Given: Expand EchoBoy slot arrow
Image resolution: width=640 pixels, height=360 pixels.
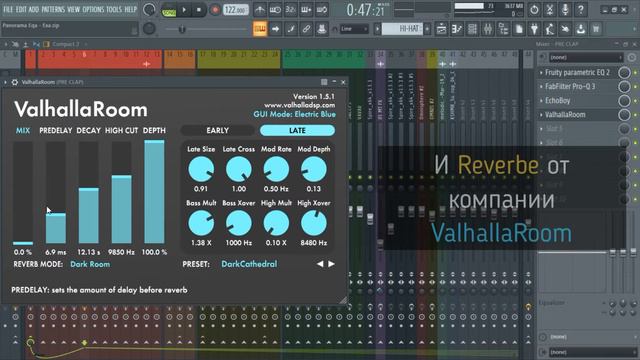Looking at the screenshot, I should (x=541, y=100).
